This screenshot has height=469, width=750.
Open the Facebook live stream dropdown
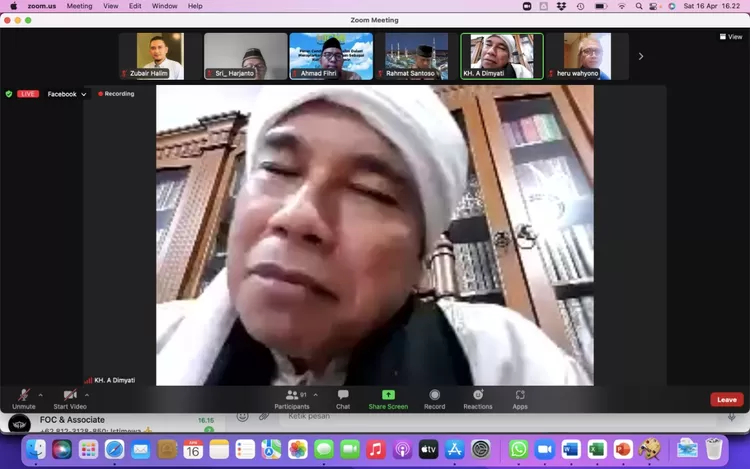click(67, 94)
